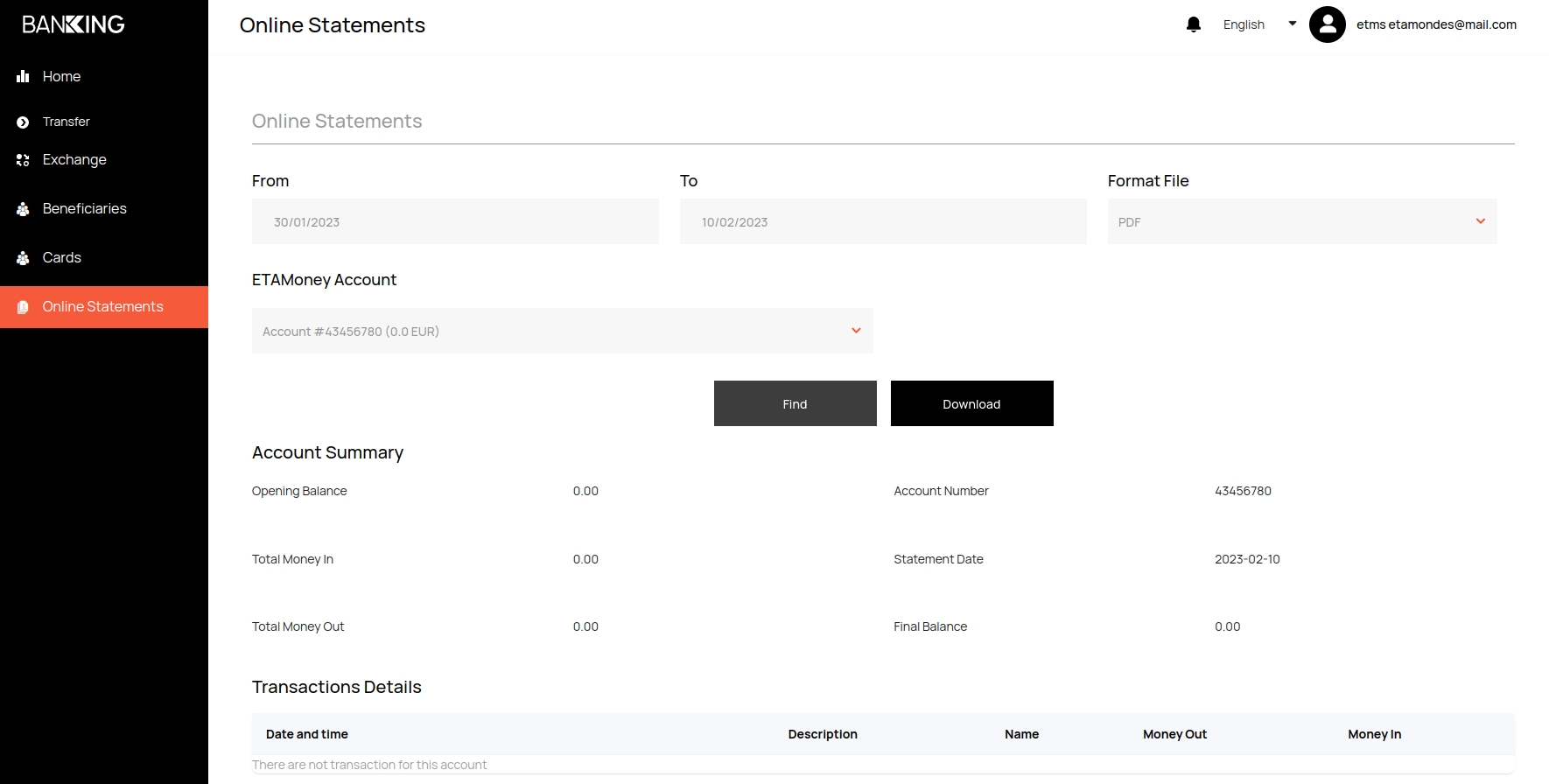The width and height of the screenshot is (1549, 784).
Task: Click the Total Money Out label
Action: [x=298, y=626]
